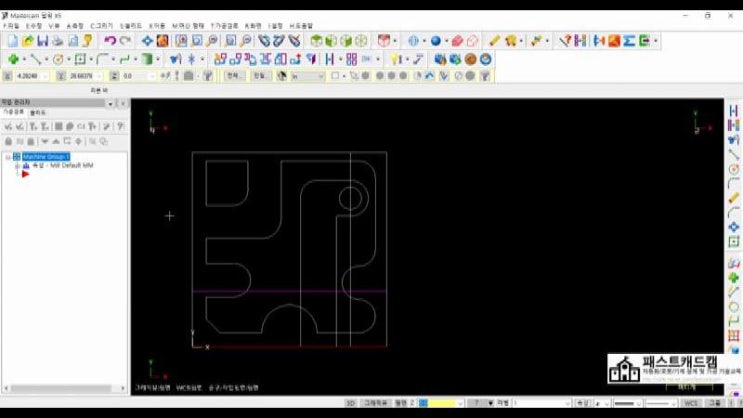Click the help question icon in operations manager
The image size is (743, 418).
(x=120, y=126)
